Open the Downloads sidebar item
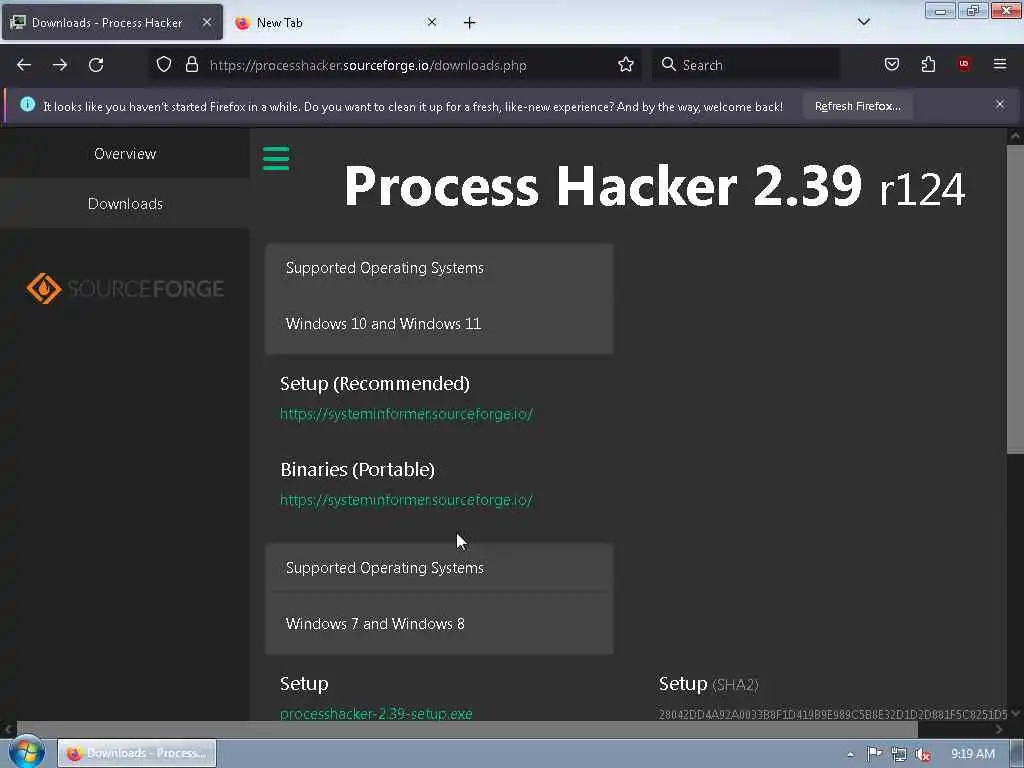Viewport: 1024px width, 768px height. (125, 204)
